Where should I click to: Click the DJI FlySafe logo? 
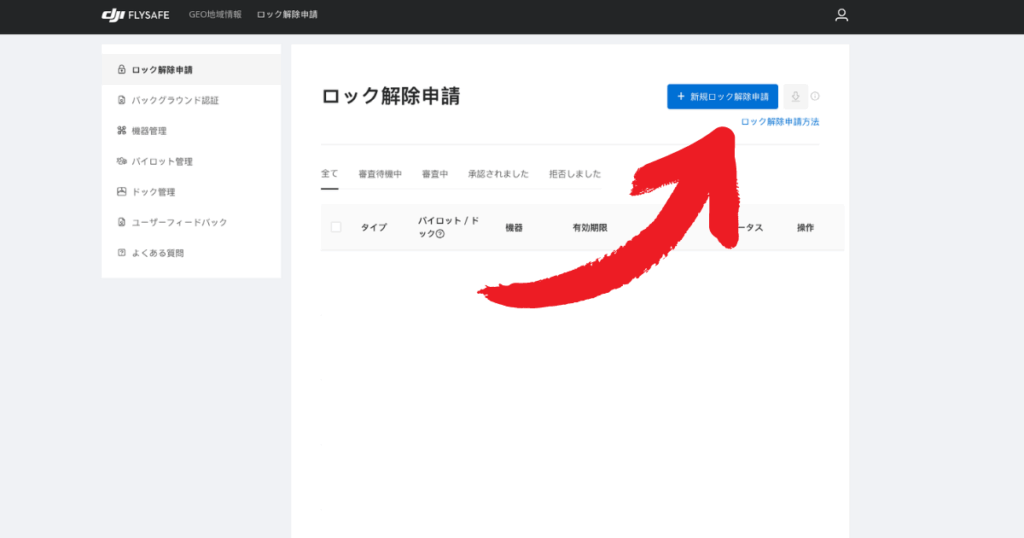pyautogui.click(x=135, y=15)
